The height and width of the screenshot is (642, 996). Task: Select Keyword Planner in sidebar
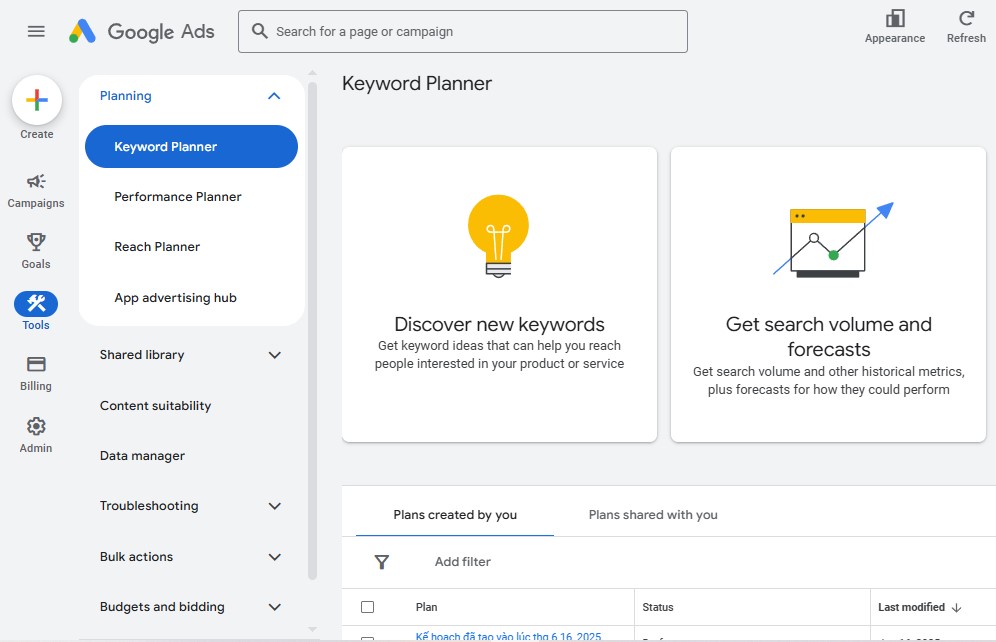pos(191,147)
